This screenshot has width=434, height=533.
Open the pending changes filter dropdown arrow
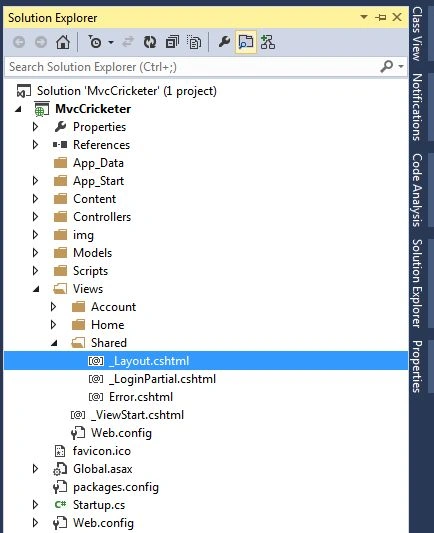[x=111, y=42]
